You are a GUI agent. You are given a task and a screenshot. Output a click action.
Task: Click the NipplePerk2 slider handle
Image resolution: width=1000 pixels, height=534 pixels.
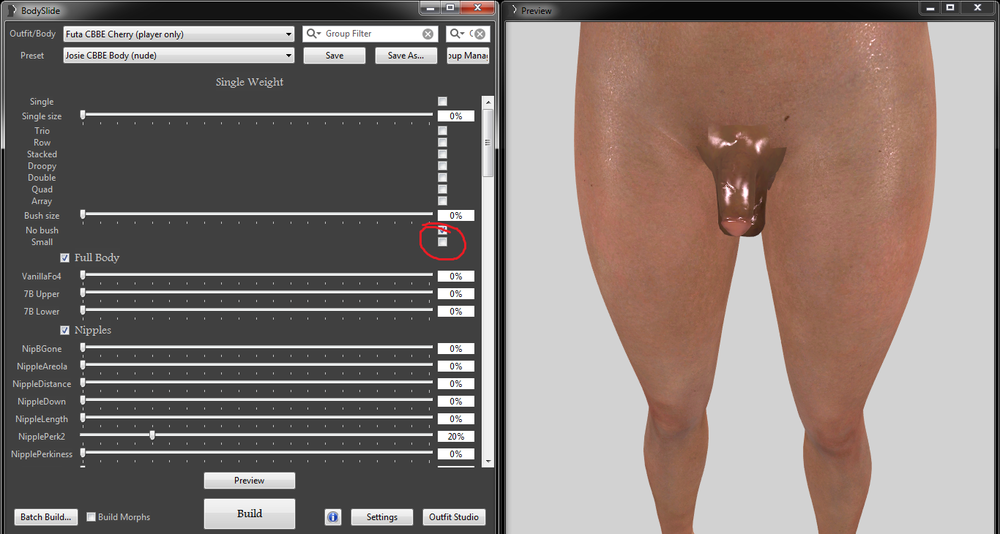tap(152, 435)
